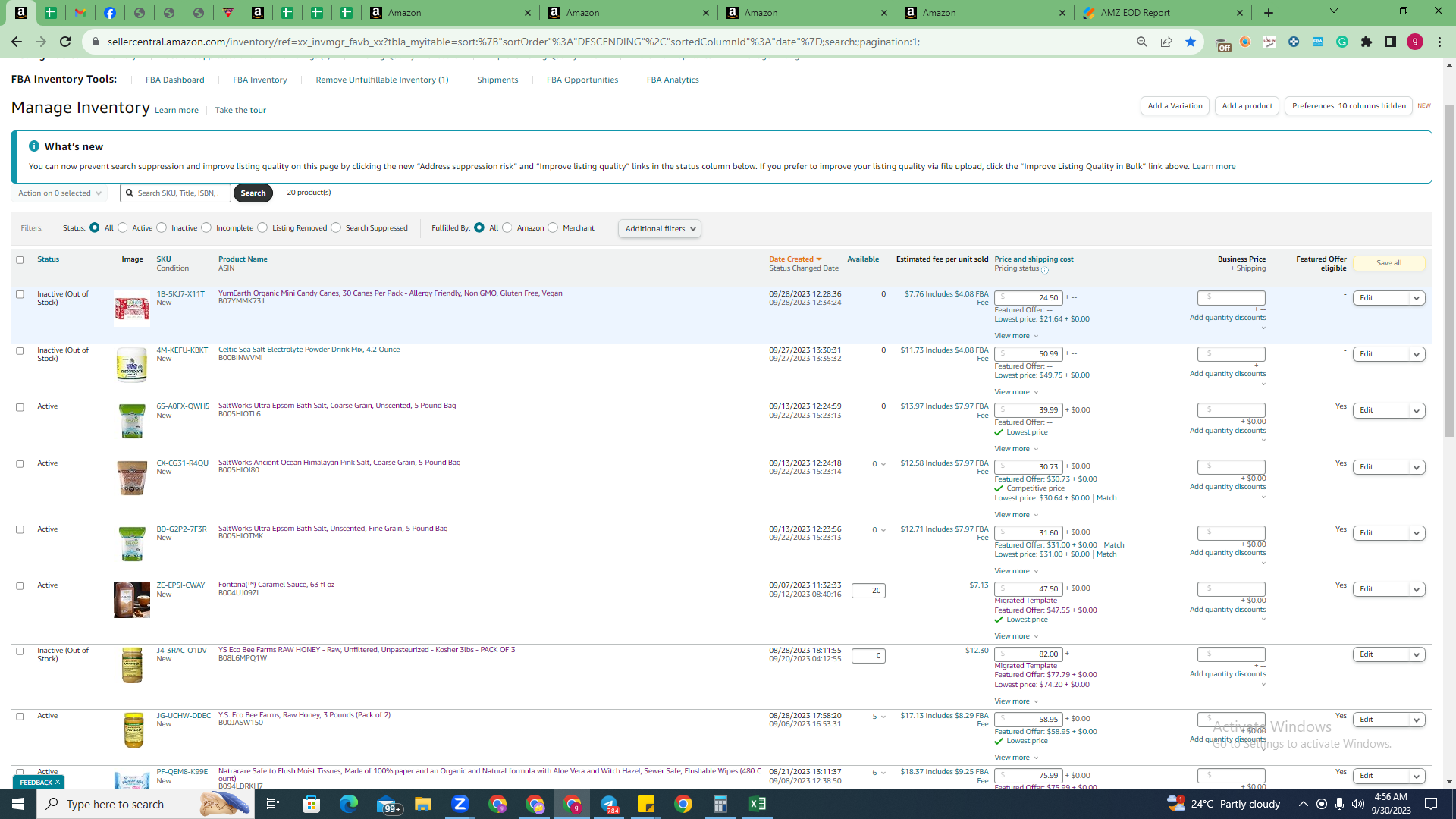Open the Grammarly extension icon
The image size is (1456, 819).
[x=1342, y=42]
